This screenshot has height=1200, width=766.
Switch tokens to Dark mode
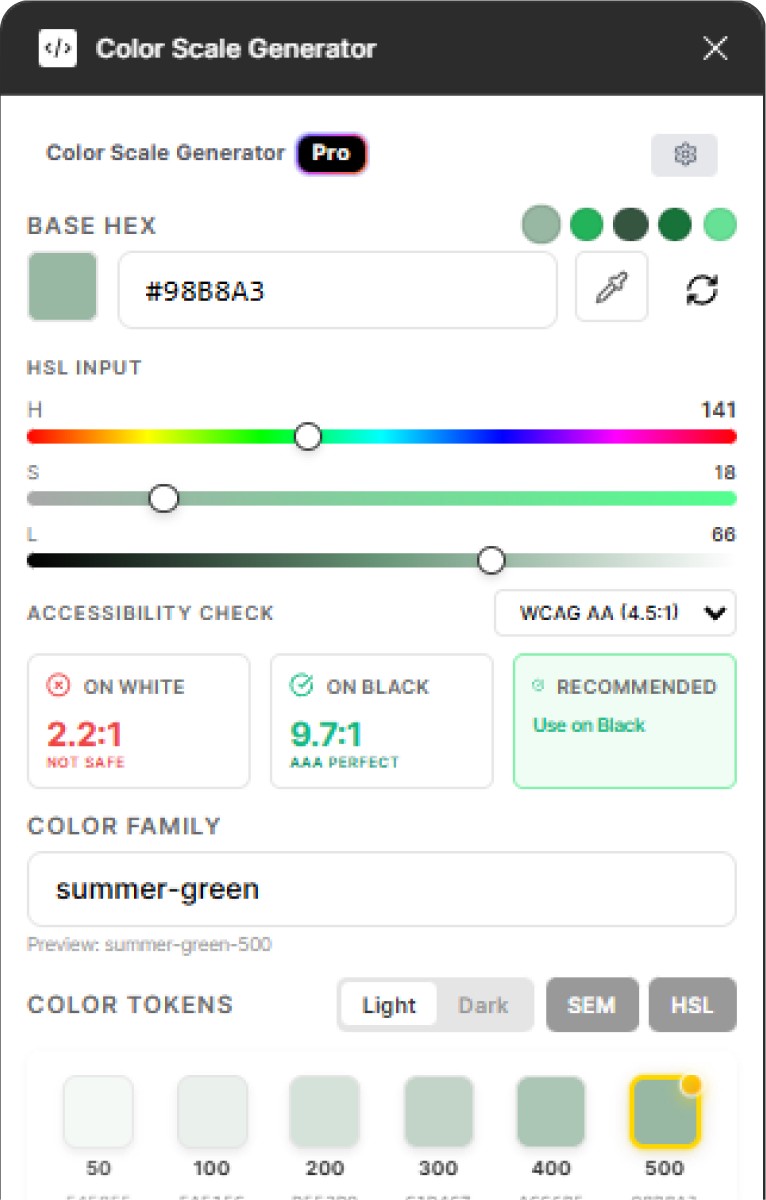point(484,1005)
